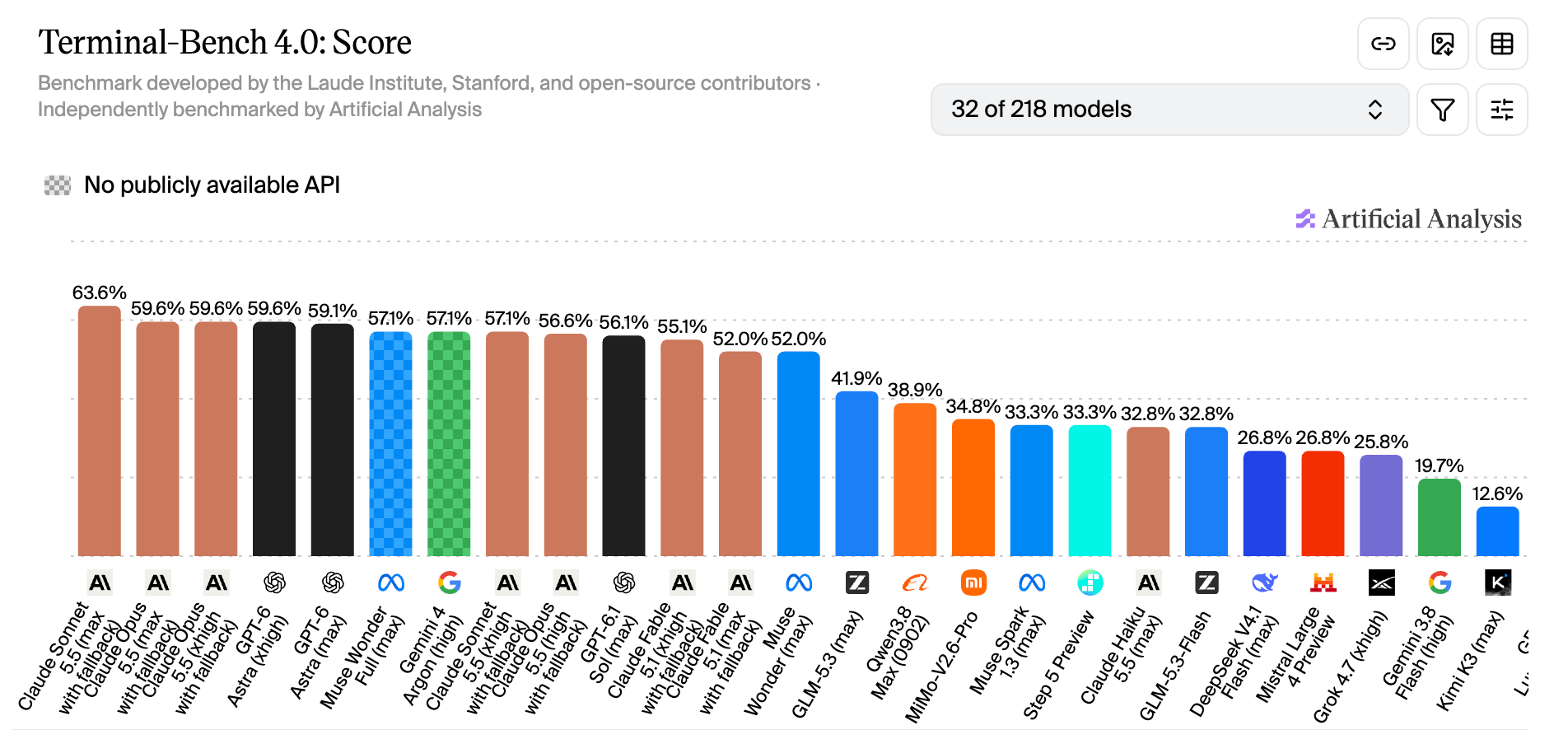
Task: Click the Kimi K3 logo icon
Action: [x=1498, y=583]
